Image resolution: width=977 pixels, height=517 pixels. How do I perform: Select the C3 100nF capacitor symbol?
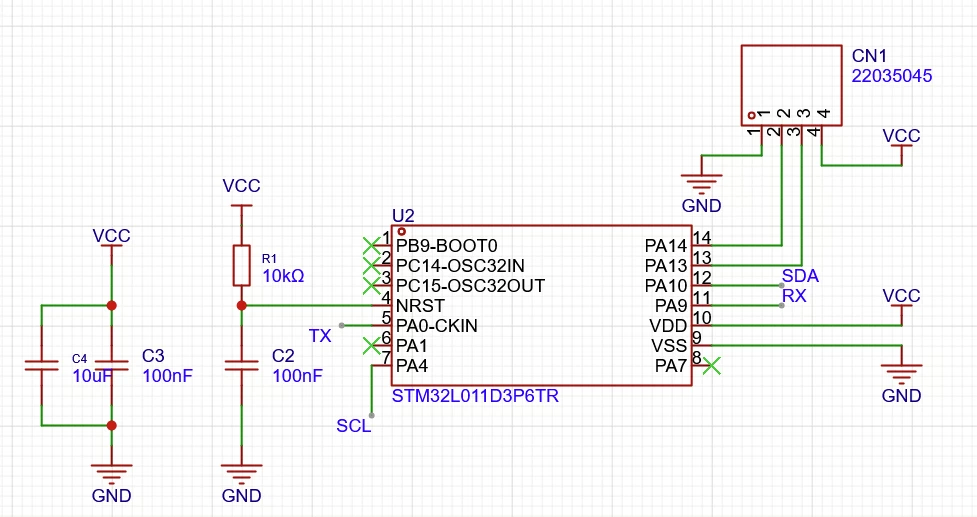[112, 365]
